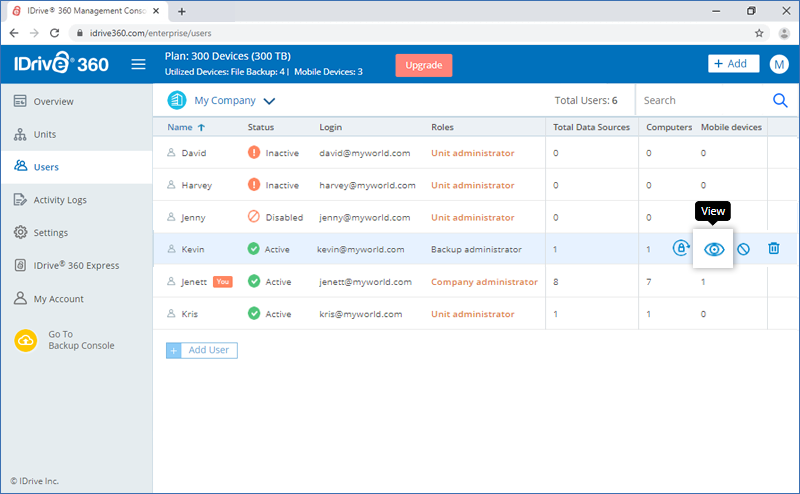Go back in the browser
The width and height of the screenshot is (800, 494).
(x=14, y=33)
